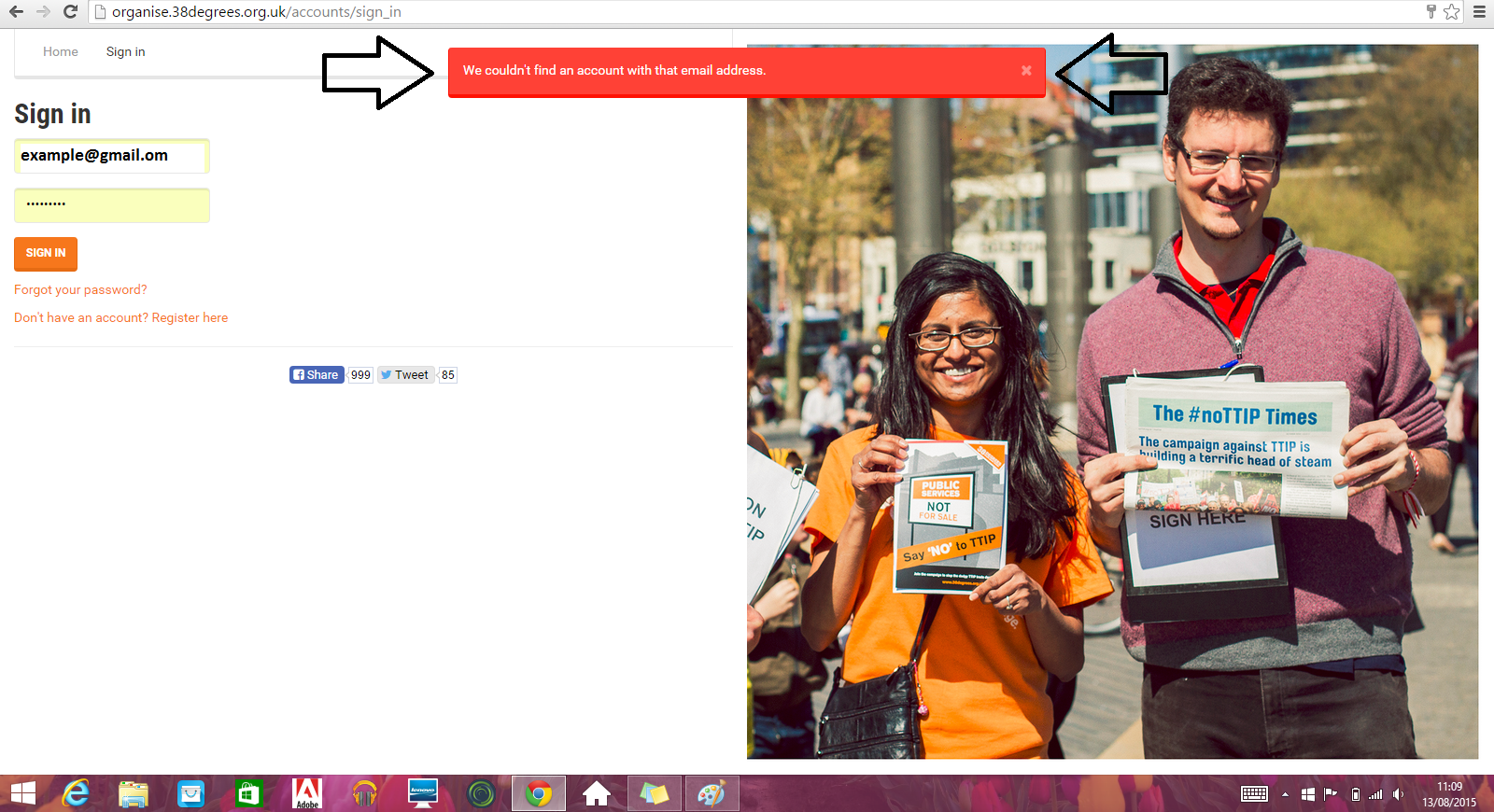
Task: Reload the page with the refresh icon
Action: (70, 12)
